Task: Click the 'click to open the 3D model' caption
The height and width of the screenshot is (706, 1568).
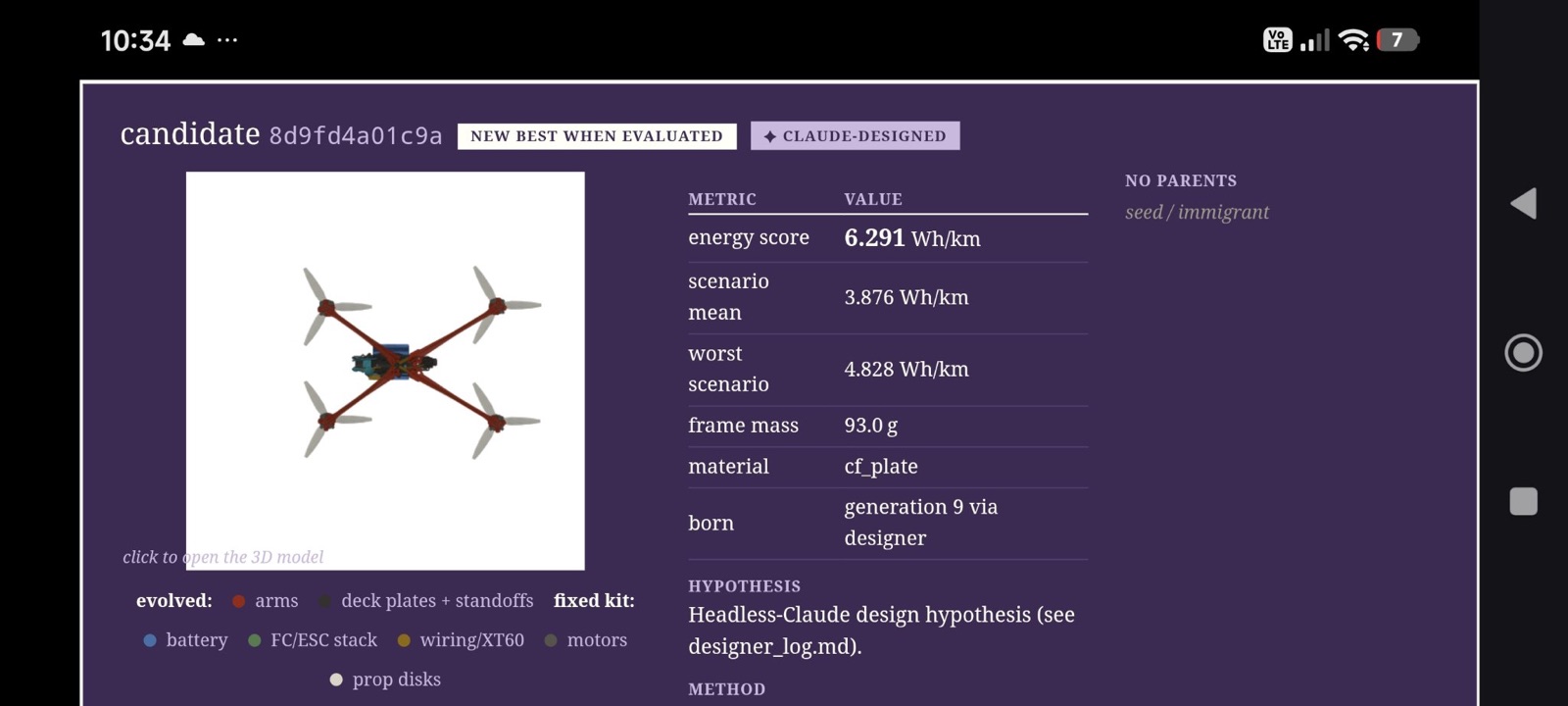Action: coord(222,557)
